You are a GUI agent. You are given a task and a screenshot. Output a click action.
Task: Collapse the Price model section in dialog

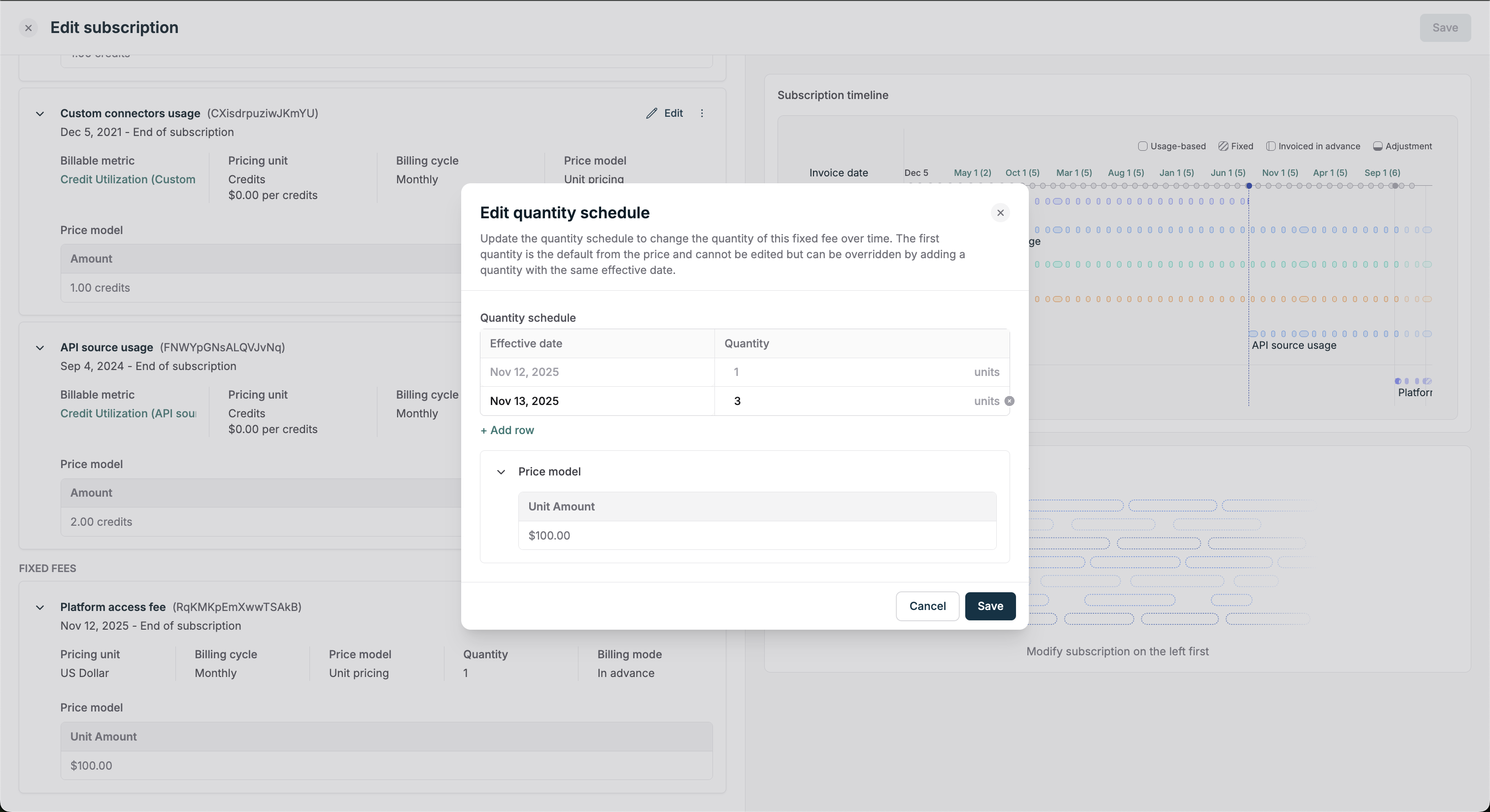[x=501, y=472]
